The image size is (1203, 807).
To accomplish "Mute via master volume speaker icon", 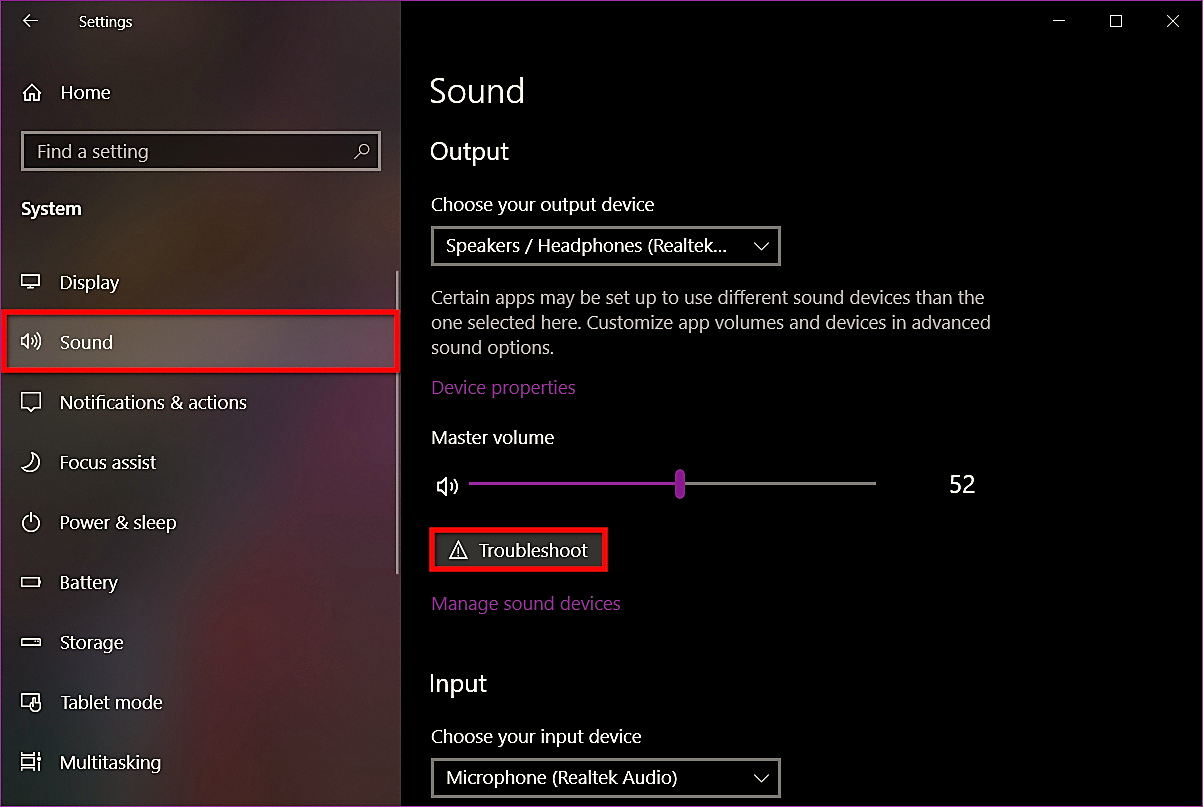I will pos(447,486).
